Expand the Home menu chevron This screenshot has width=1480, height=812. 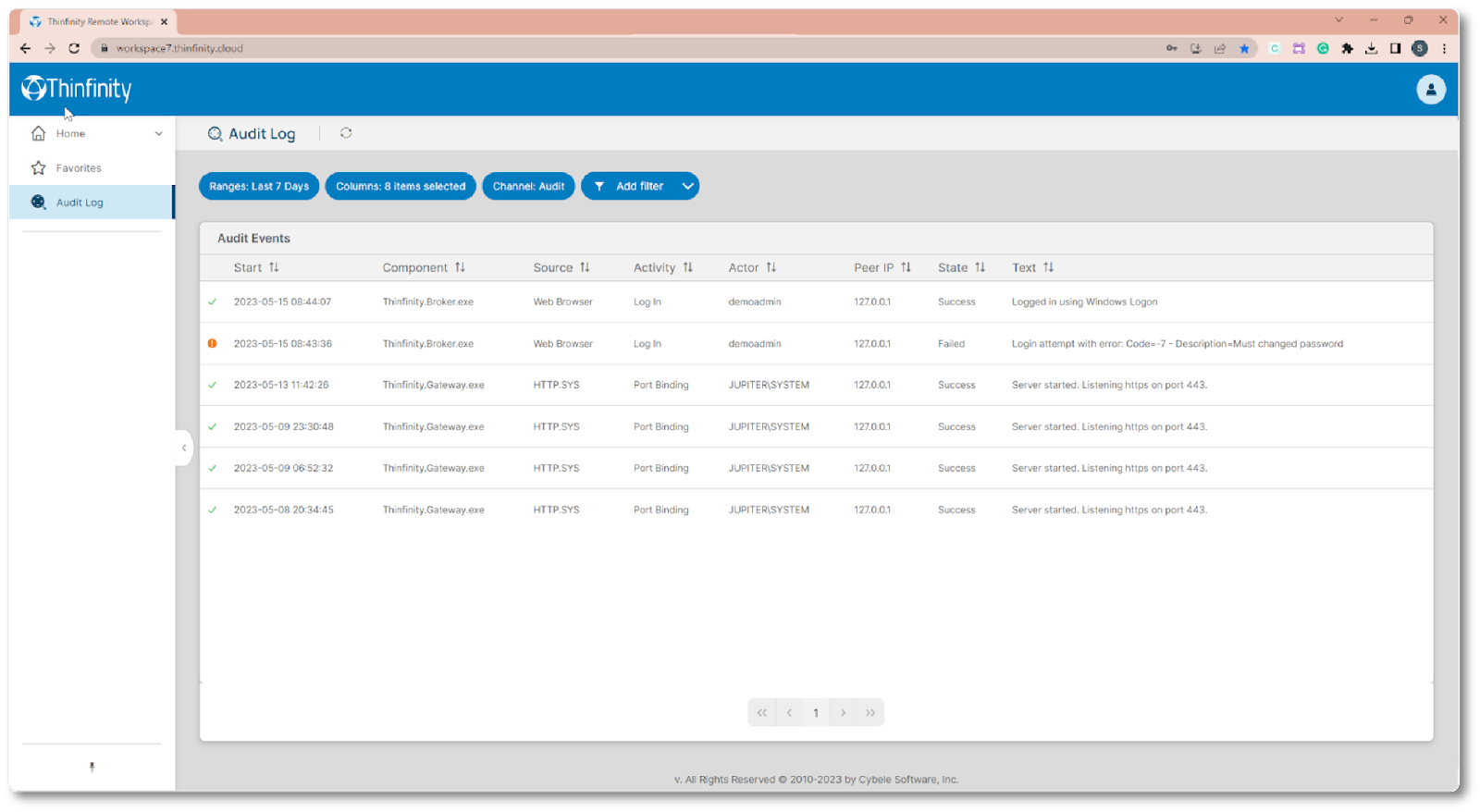[158, 133]
